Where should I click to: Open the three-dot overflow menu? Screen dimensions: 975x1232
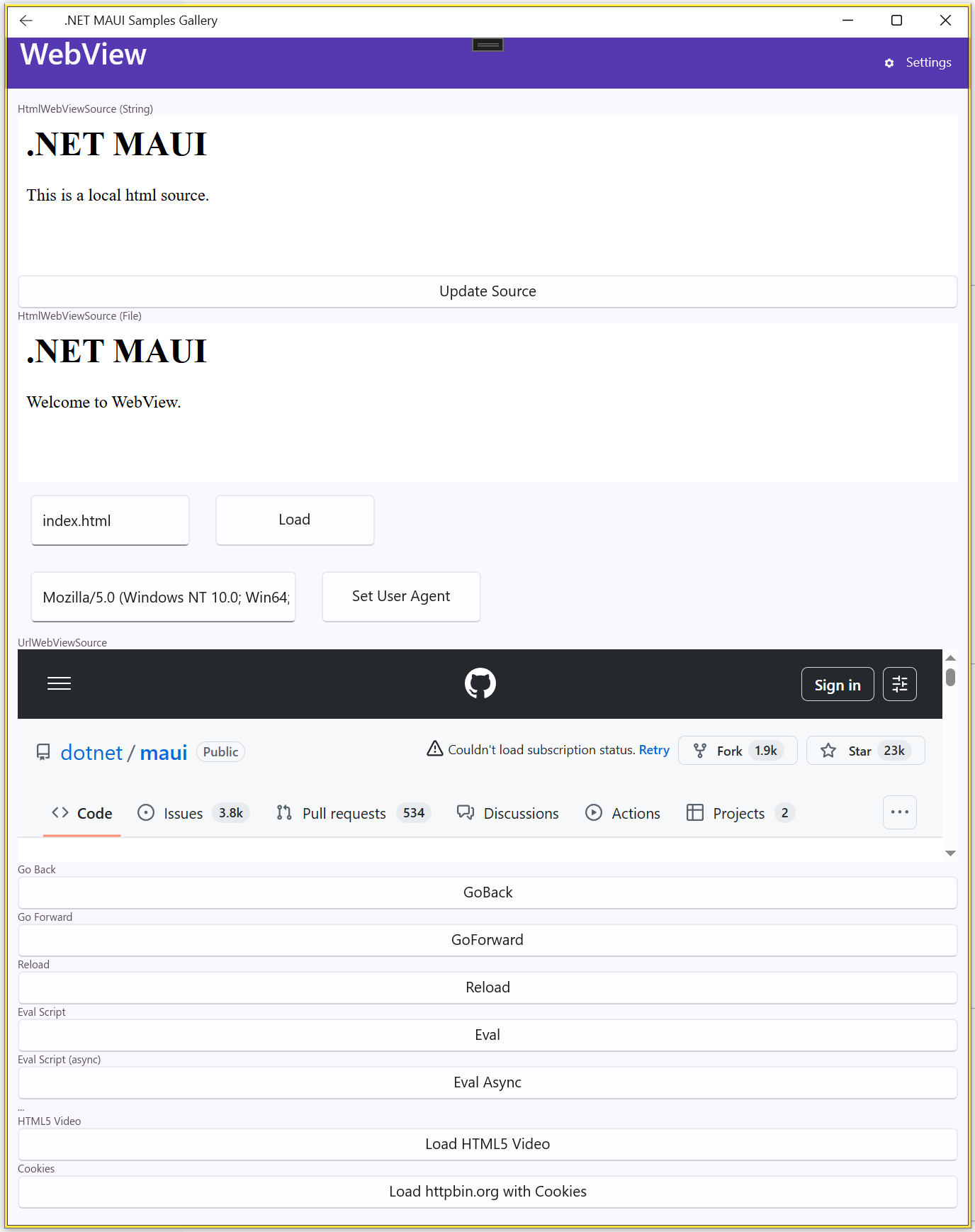899,812
